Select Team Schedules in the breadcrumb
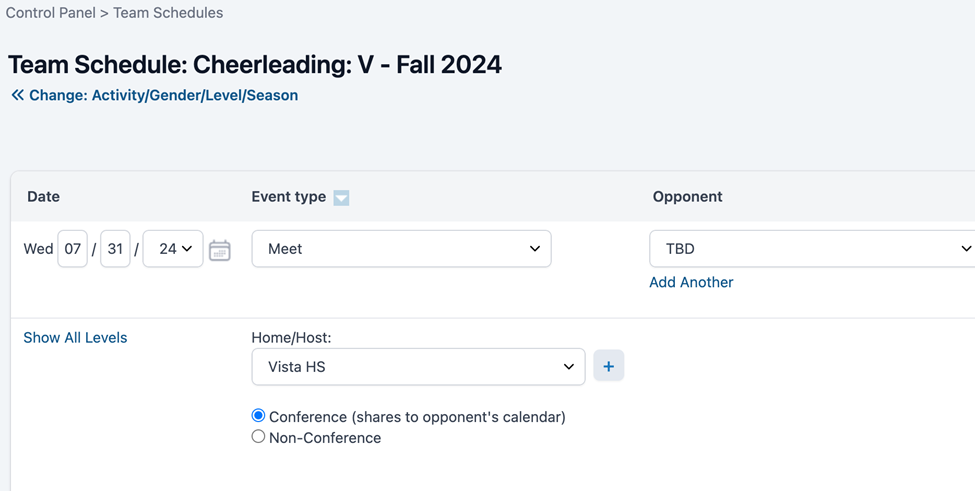This screenshot has height=491, width=975. (x=168, y=12)
